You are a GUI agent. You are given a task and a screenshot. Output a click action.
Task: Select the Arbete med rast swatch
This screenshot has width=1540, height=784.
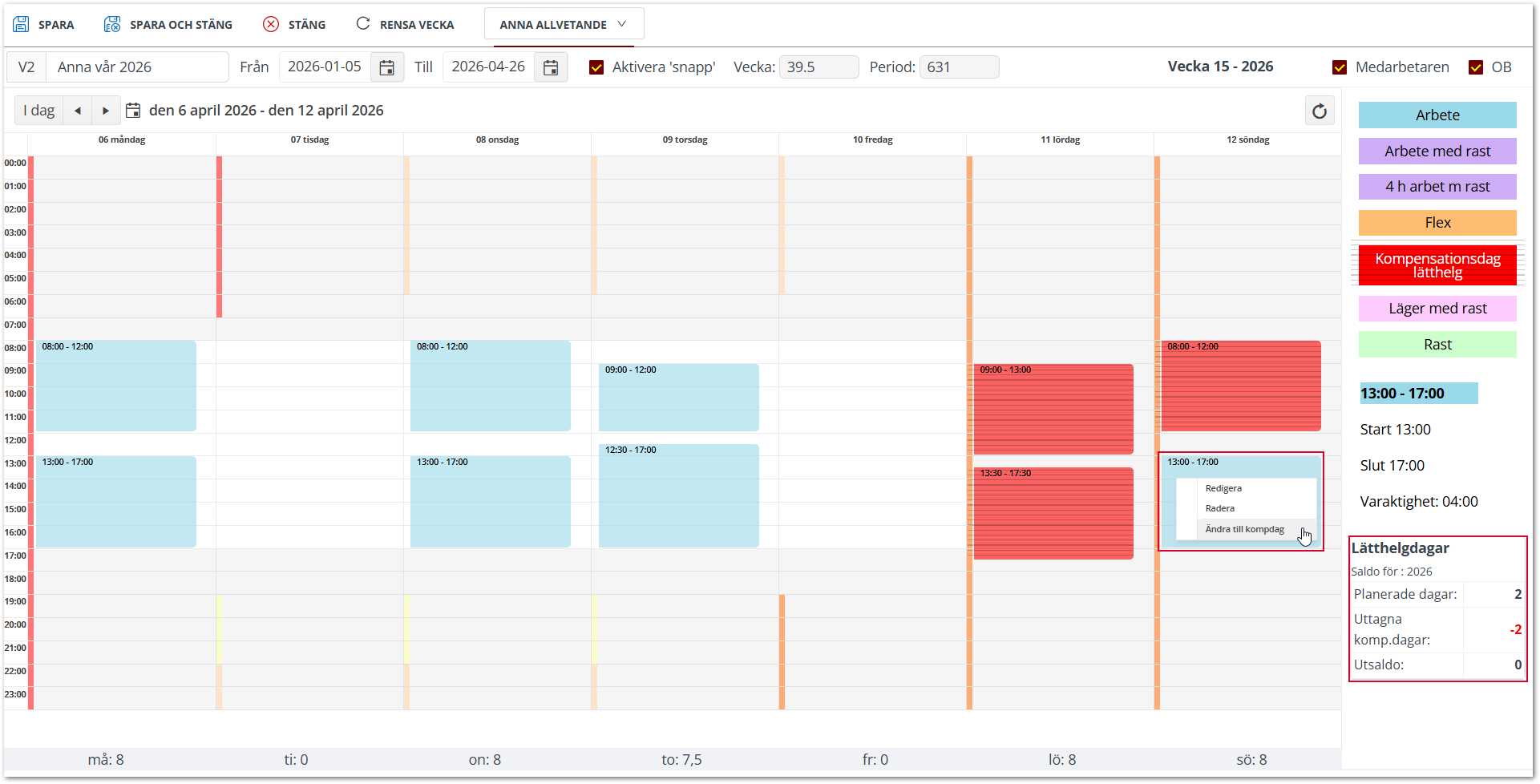pos(1437,152)
